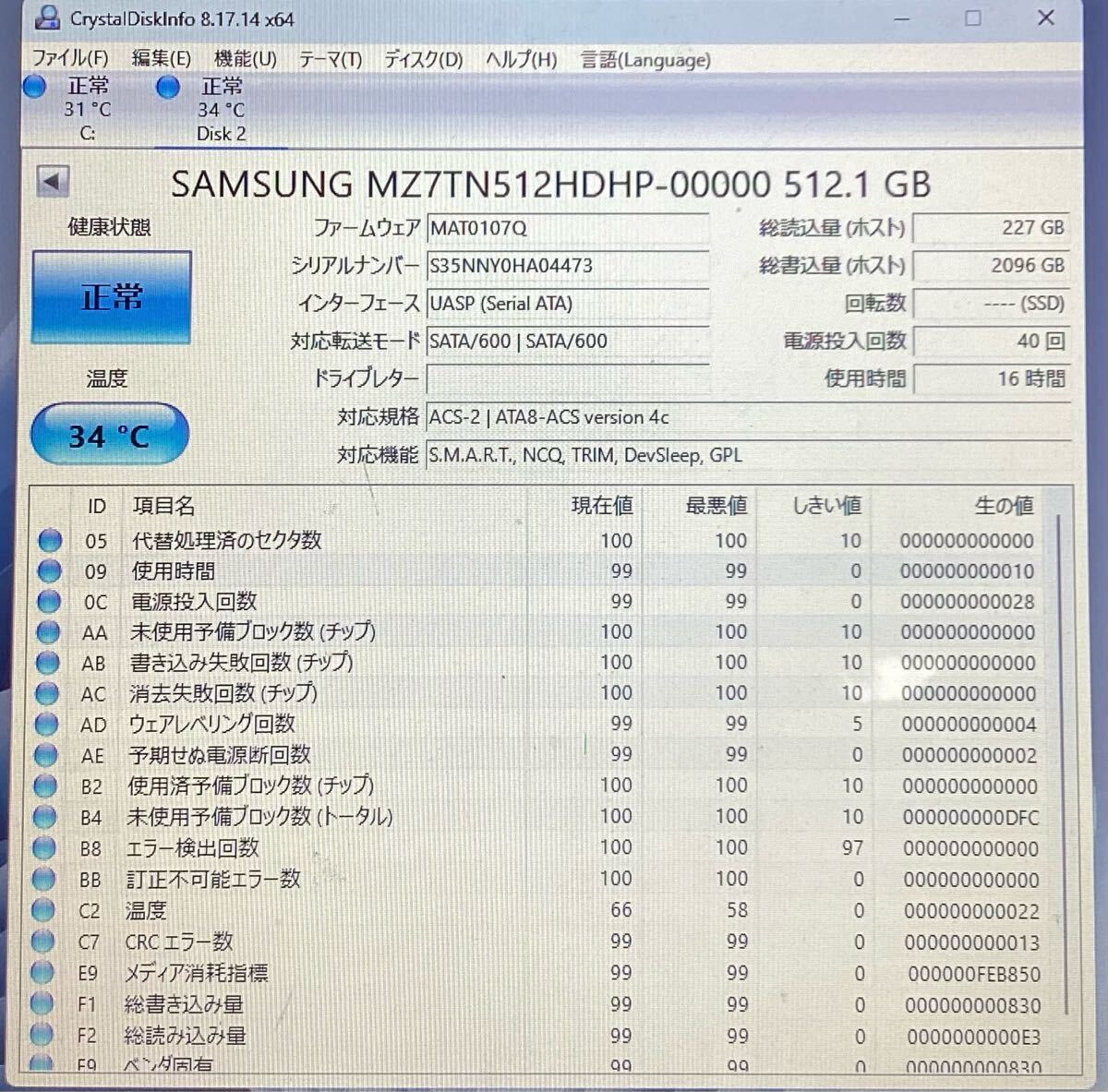Image resolution: width=1108 pixels, height=1092 pixels.
Task: Click power on hours value 16 時間
Action: pyautogui.click(x=991, y=378)
